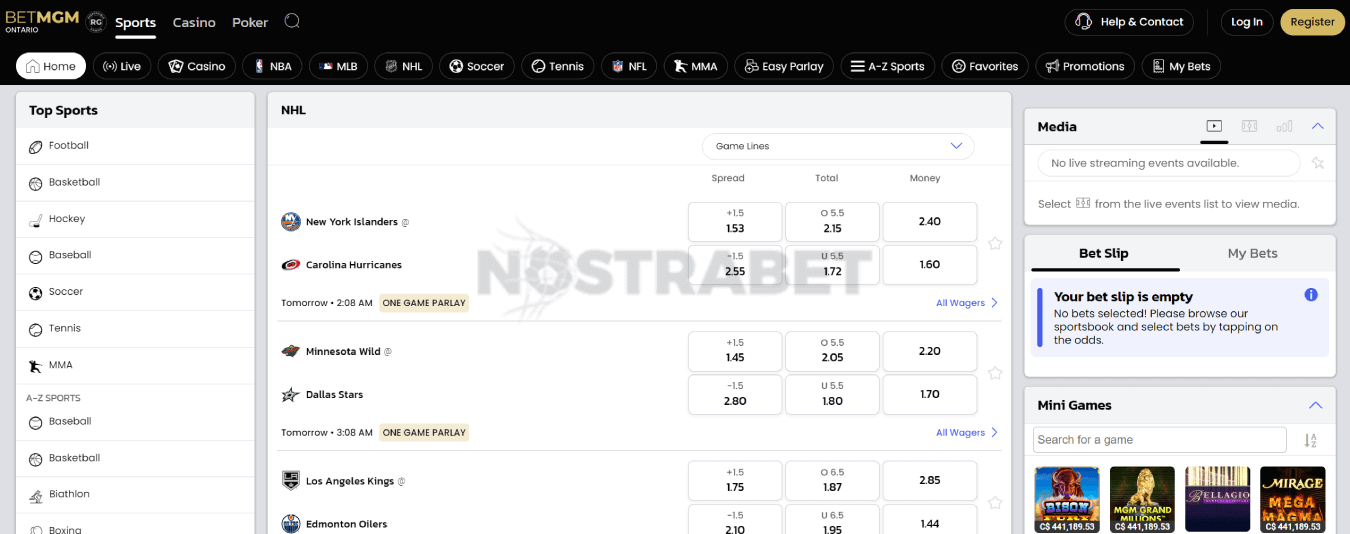
Task: Click the Search for a game field
Action: [1160, 440]
